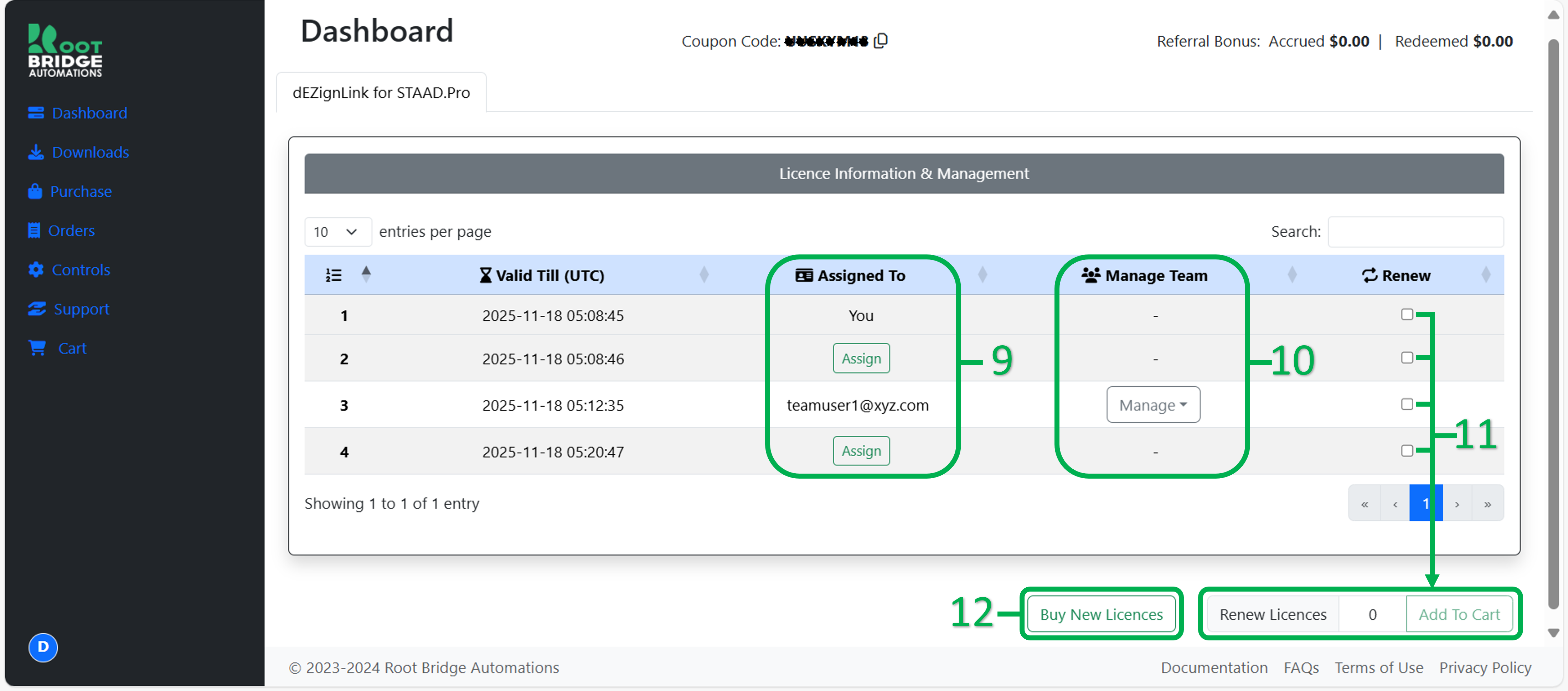Click the Accrued $0.00 referral bonus
The height and width of the screenshot is (691, 1568).
(1319, 41)
